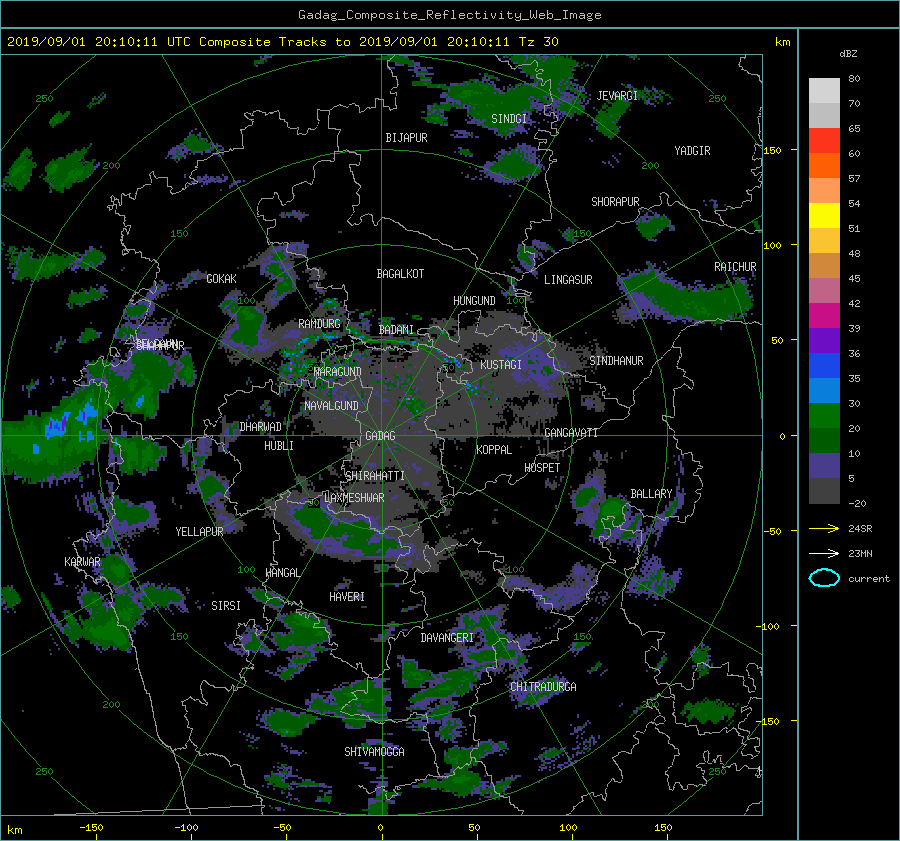Click the GADAG radar center label

coord(381,436)
